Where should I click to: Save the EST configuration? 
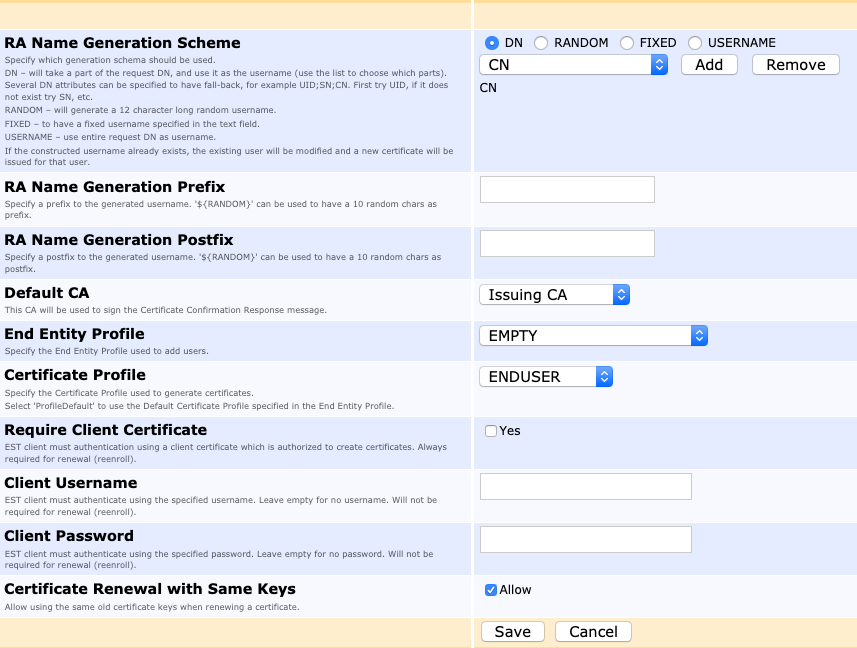512,631
